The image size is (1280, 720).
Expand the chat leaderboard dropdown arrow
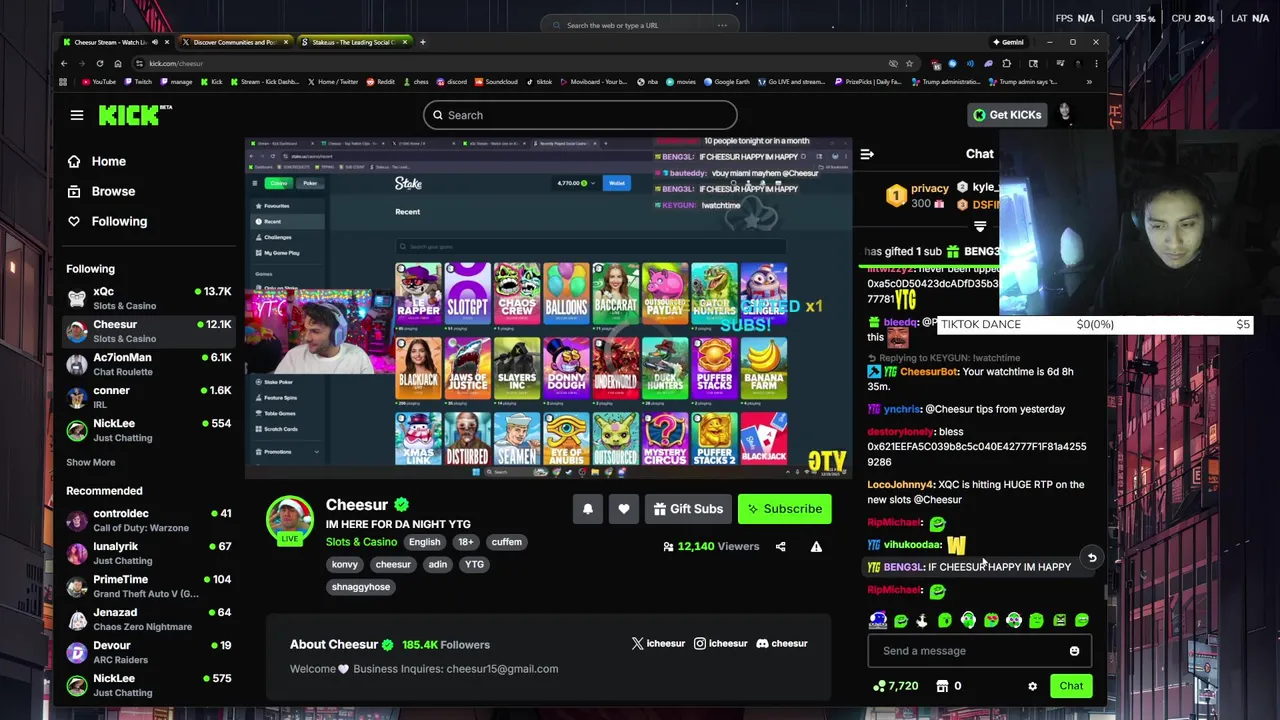pyautogui.click(x=980, y=227)
